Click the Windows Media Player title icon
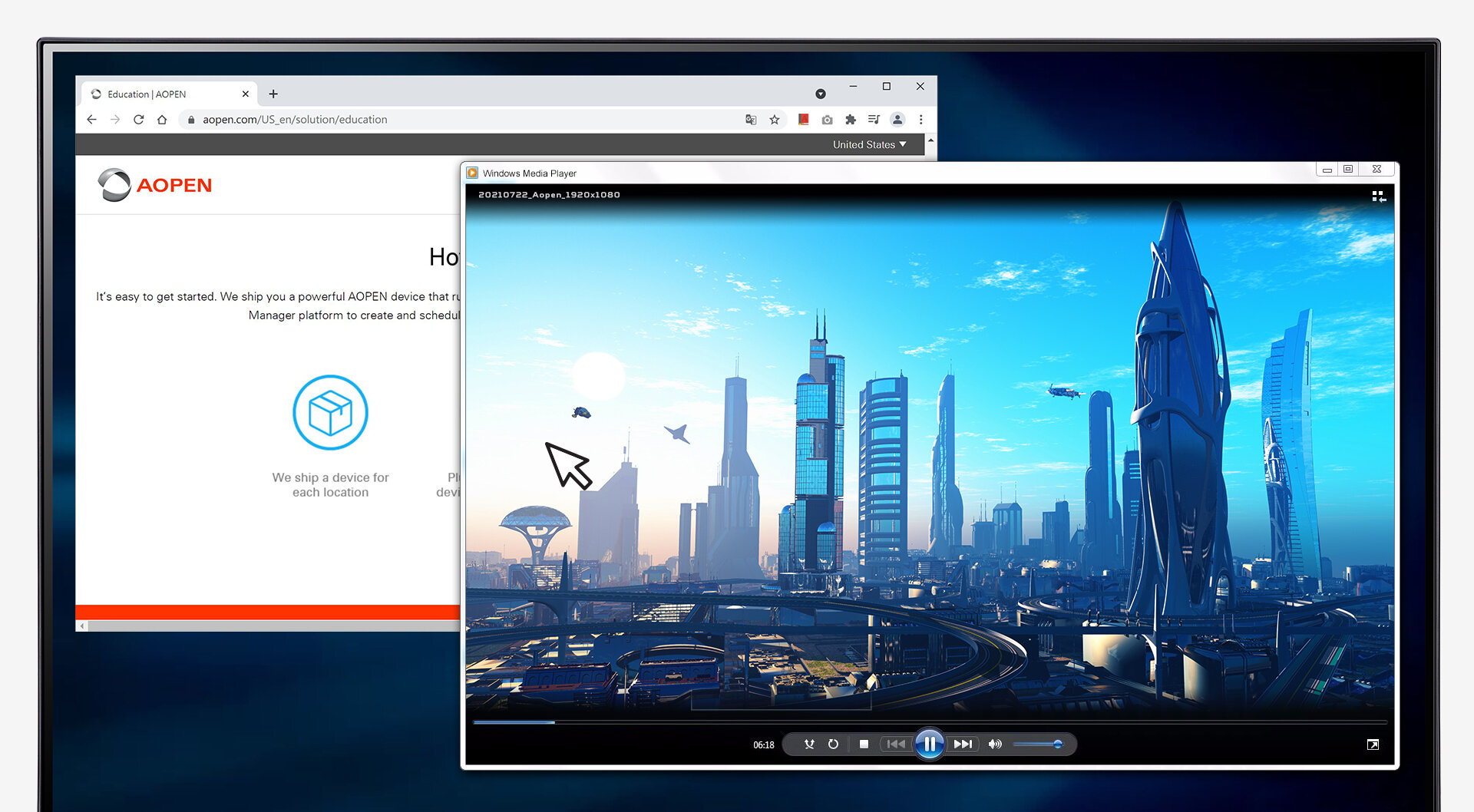 (x=472, y=173)
